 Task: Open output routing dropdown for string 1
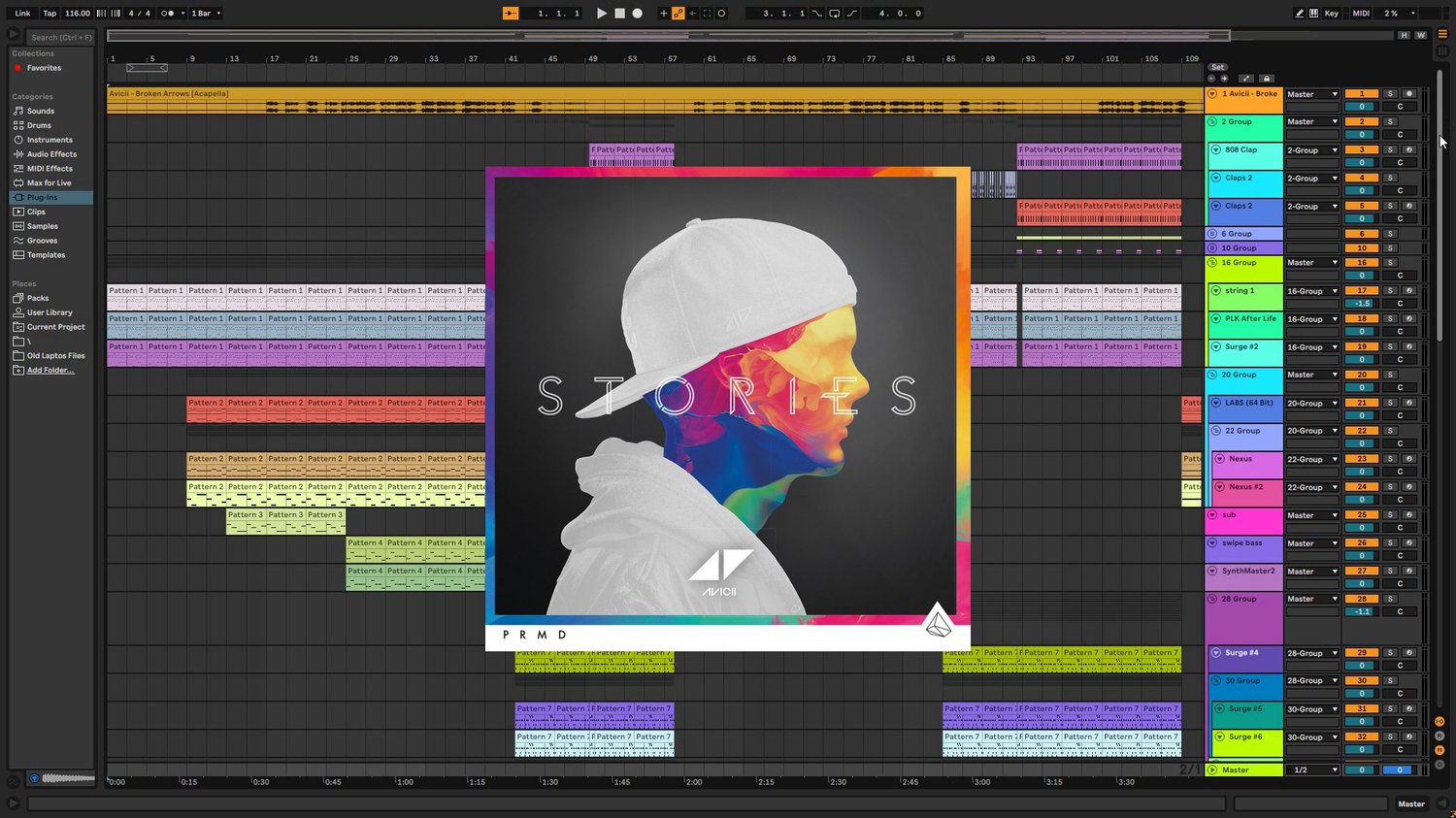(x=1312, y=291)
